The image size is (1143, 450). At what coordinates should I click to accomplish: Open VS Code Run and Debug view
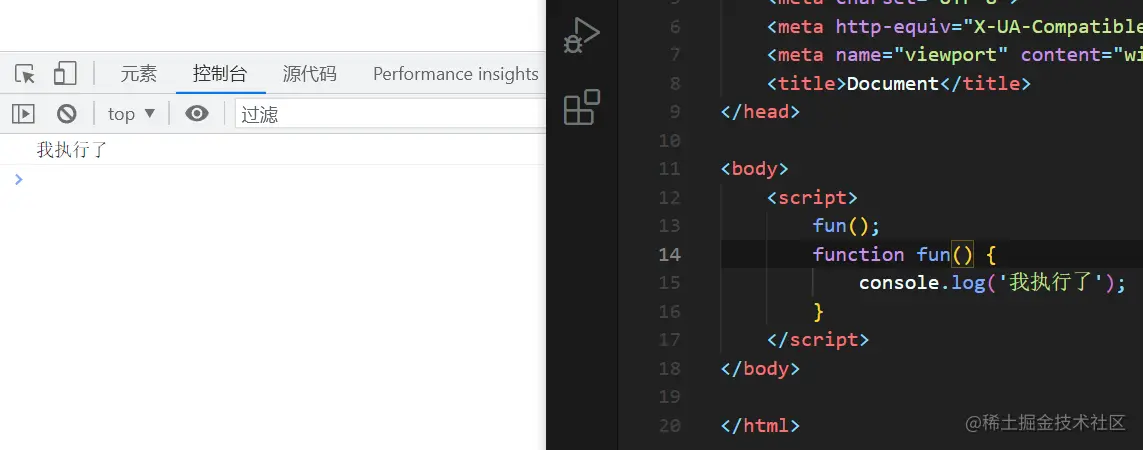pyautogui.click(x=581, y=36)
